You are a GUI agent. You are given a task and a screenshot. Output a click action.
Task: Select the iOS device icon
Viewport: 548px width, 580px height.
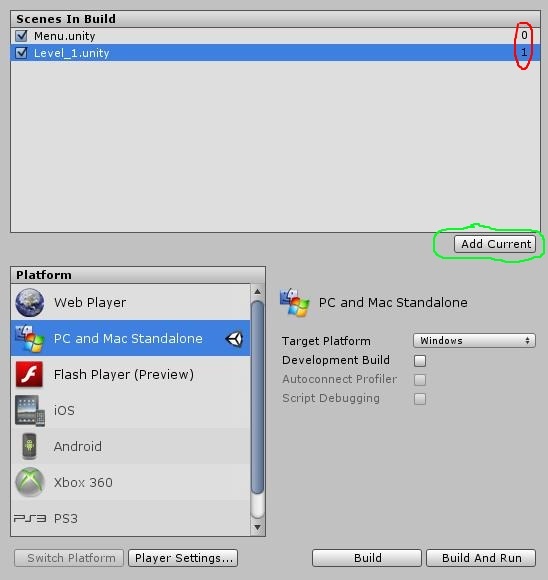pyautogui.click(x=30, y=410)
